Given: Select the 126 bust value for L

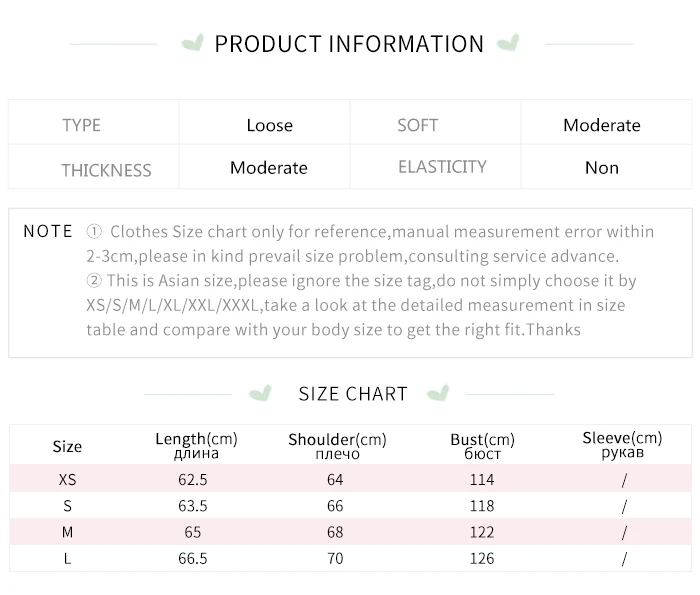Looking at the screenshot, I should 482,558.
